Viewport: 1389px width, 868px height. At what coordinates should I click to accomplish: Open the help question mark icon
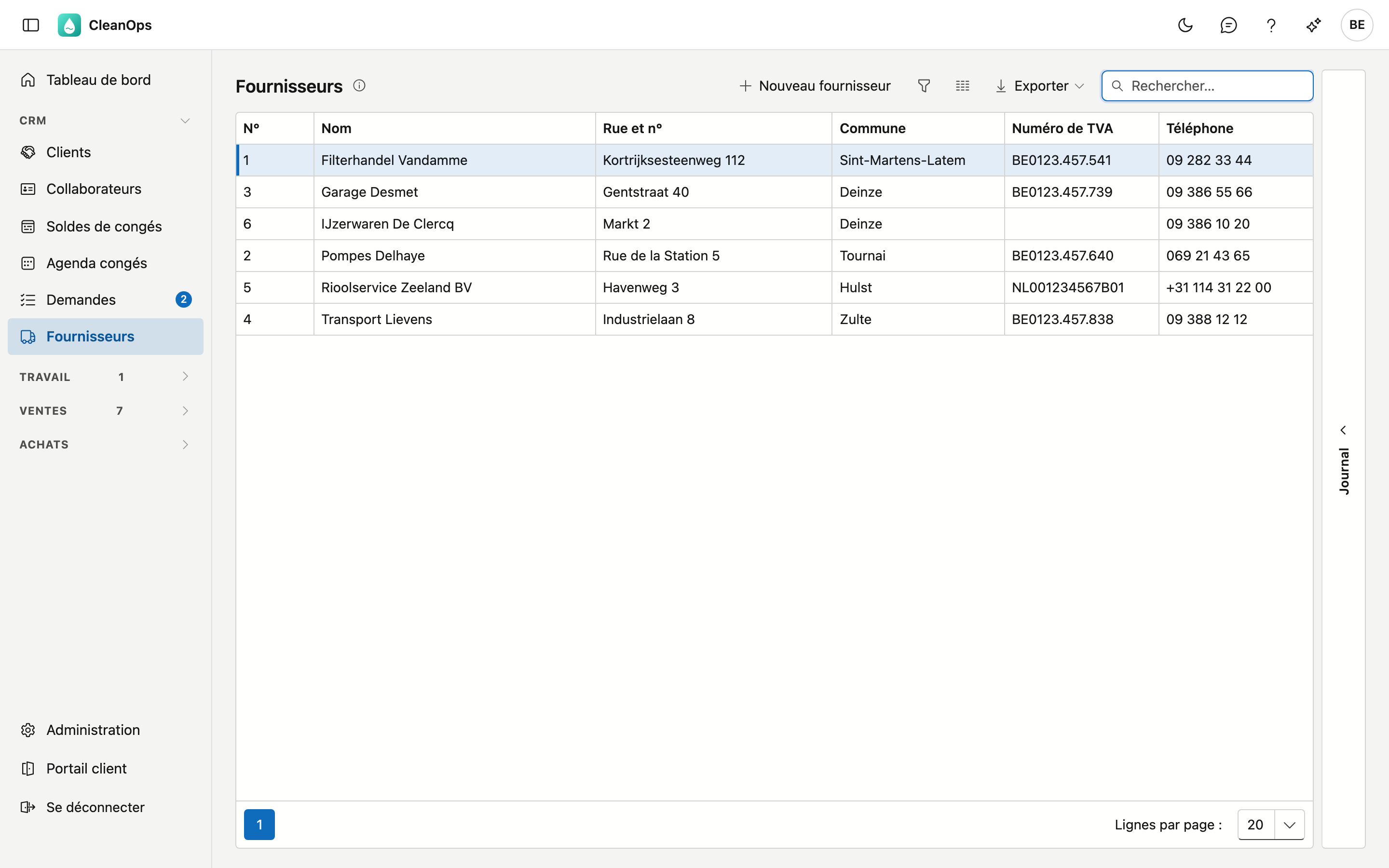pos(1271,25)
